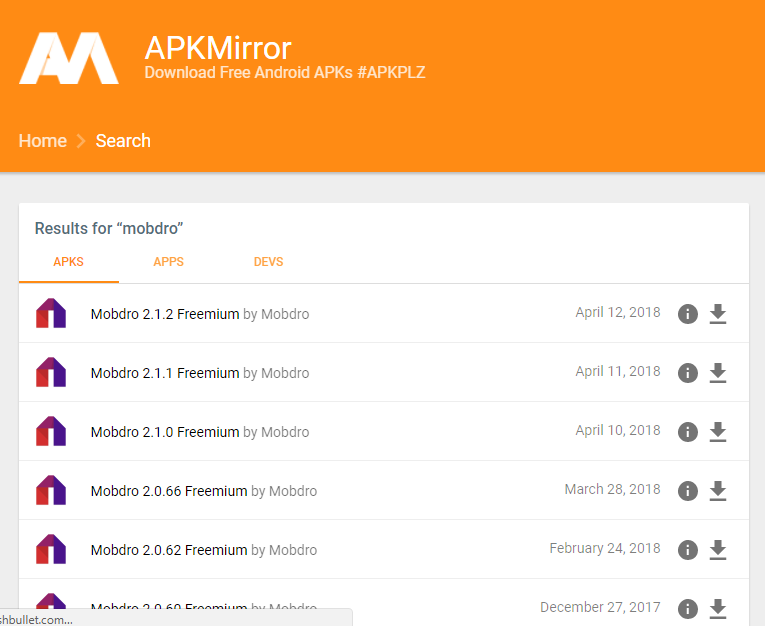
Task: Download the Mobdro 2.1.1 APK
Action: [x=718, y=373]
